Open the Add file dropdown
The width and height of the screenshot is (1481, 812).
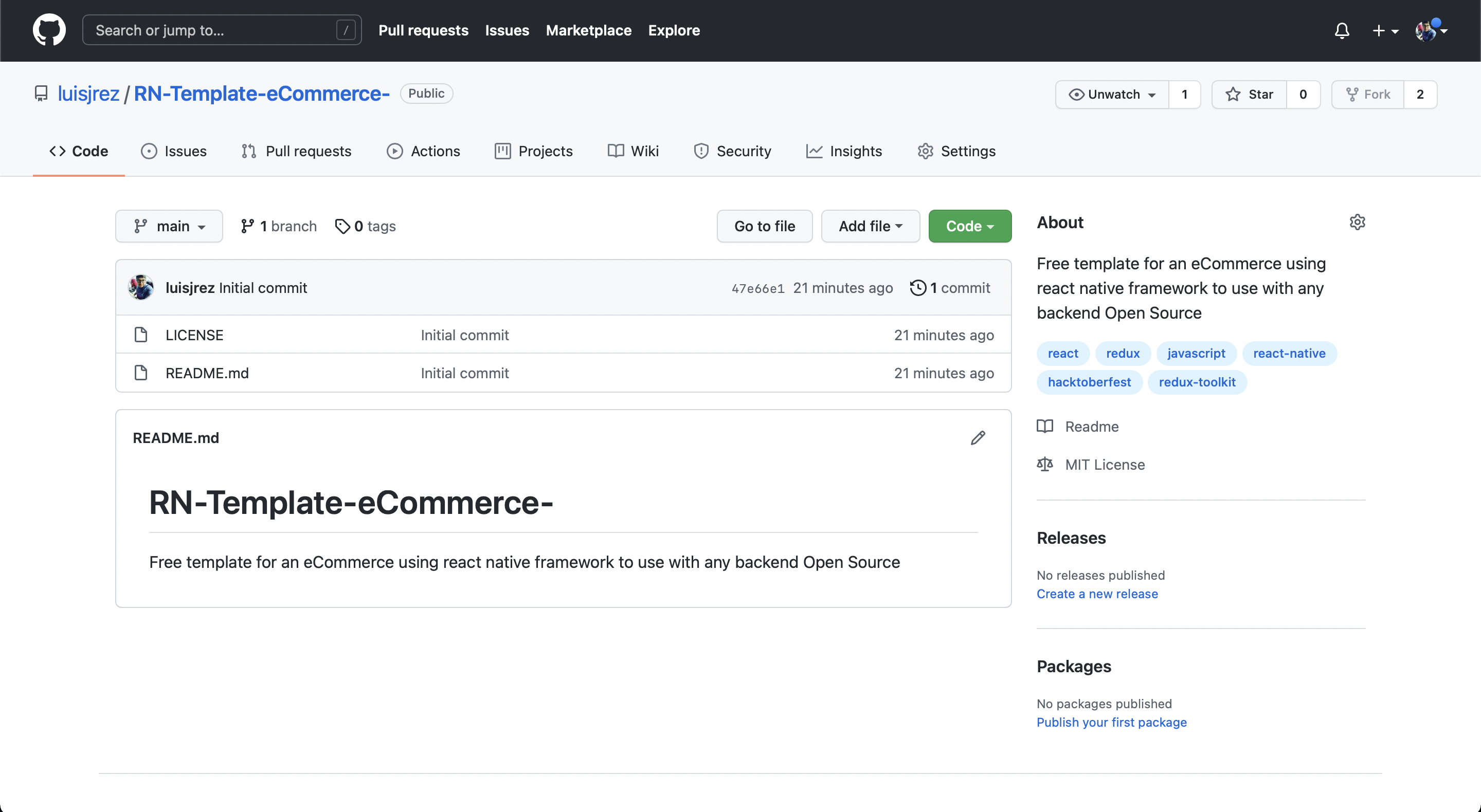click(870, 227)
